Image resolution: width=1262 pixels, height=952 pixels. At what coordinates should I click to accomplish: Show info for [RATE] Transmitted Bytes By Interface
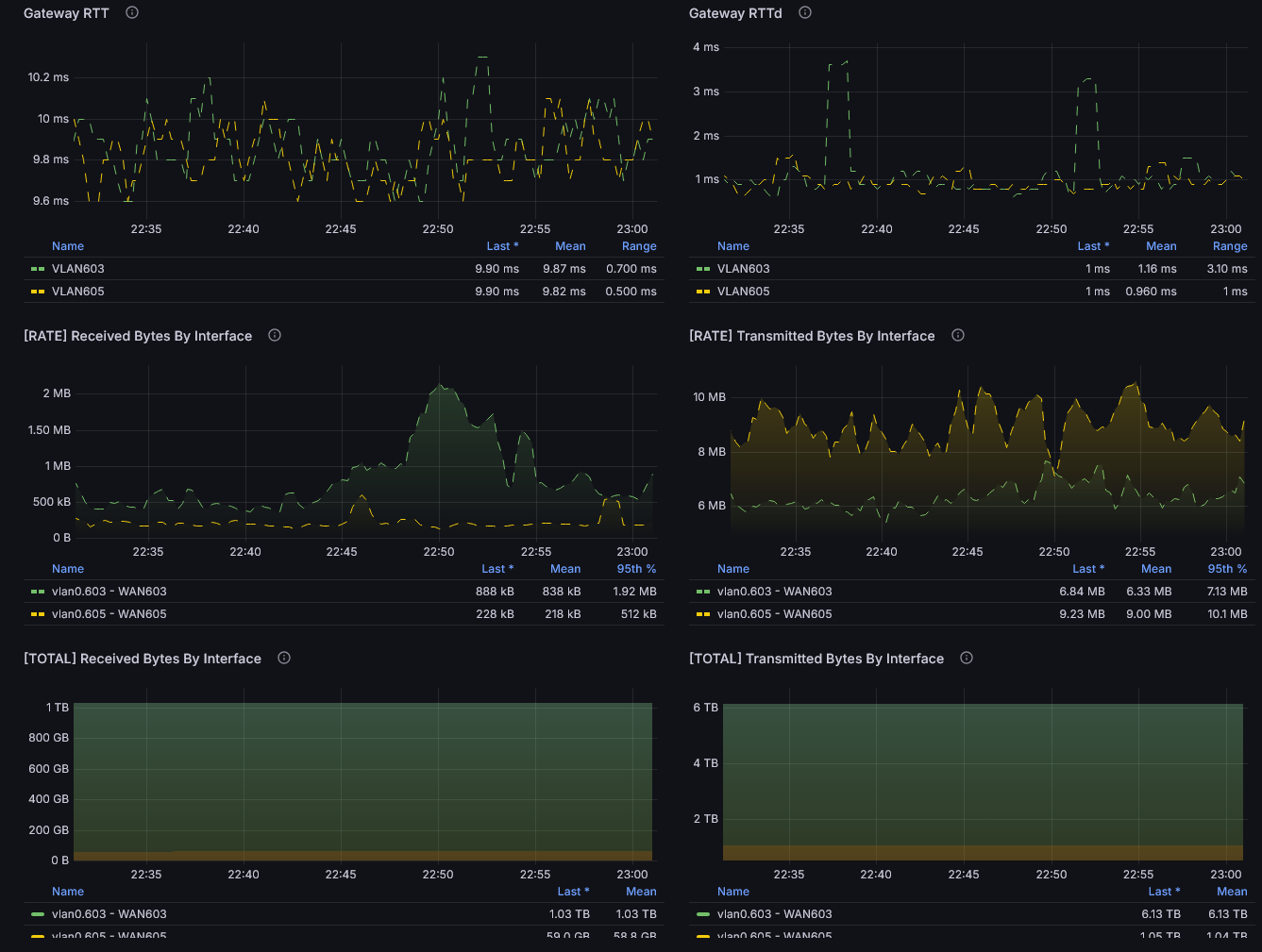click(958, 336)
